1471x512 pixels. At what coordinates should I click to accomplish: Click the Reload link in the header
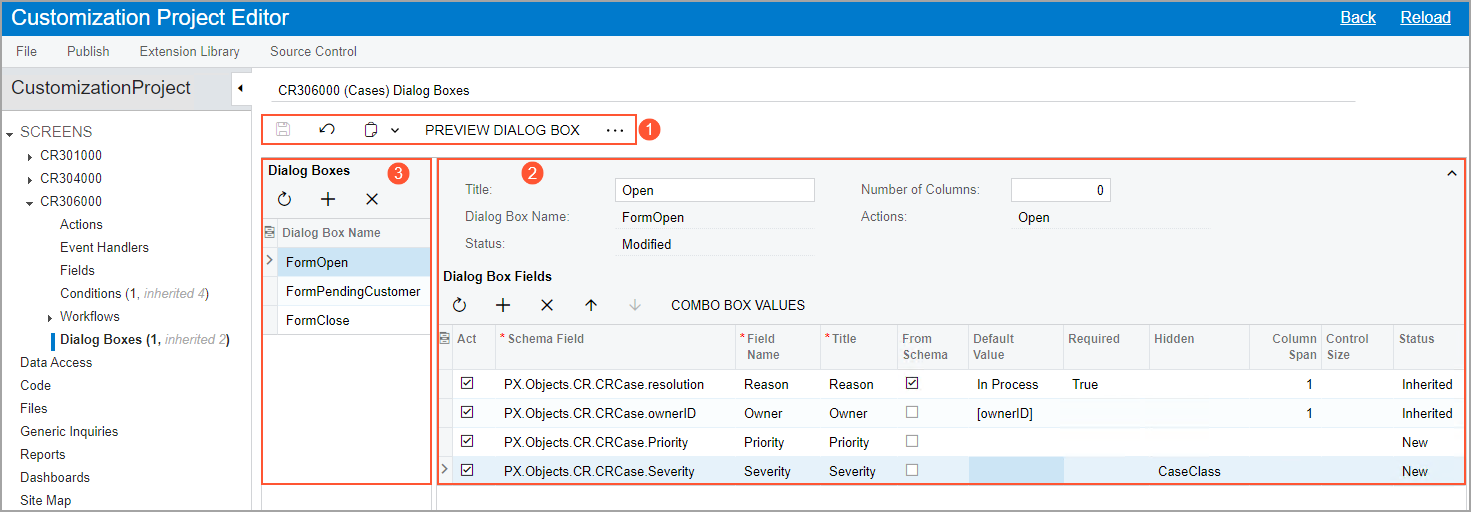1425,17
